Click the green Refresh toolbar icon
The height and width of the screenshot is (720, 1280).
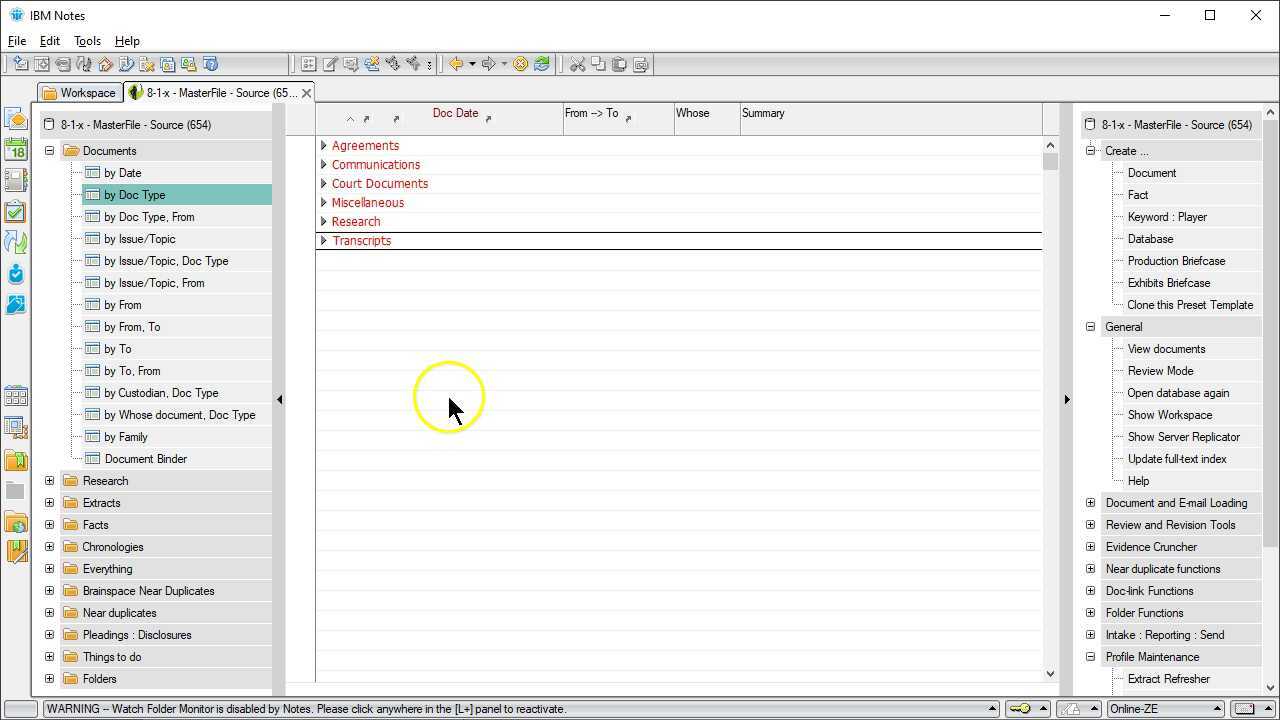pos(542,64)
